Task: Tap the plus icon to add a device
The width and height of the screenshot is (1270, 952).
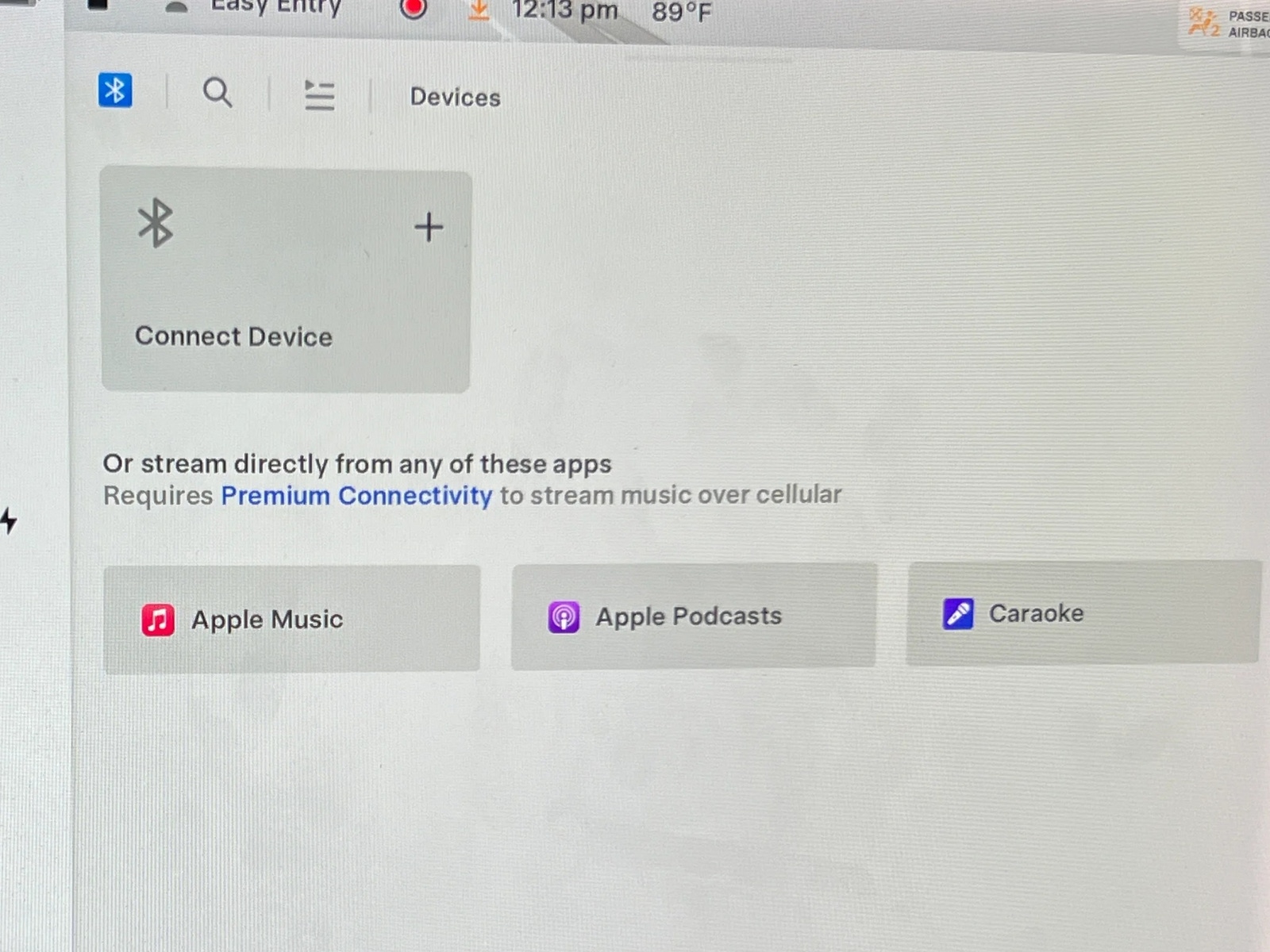Action: pos(429,227)
